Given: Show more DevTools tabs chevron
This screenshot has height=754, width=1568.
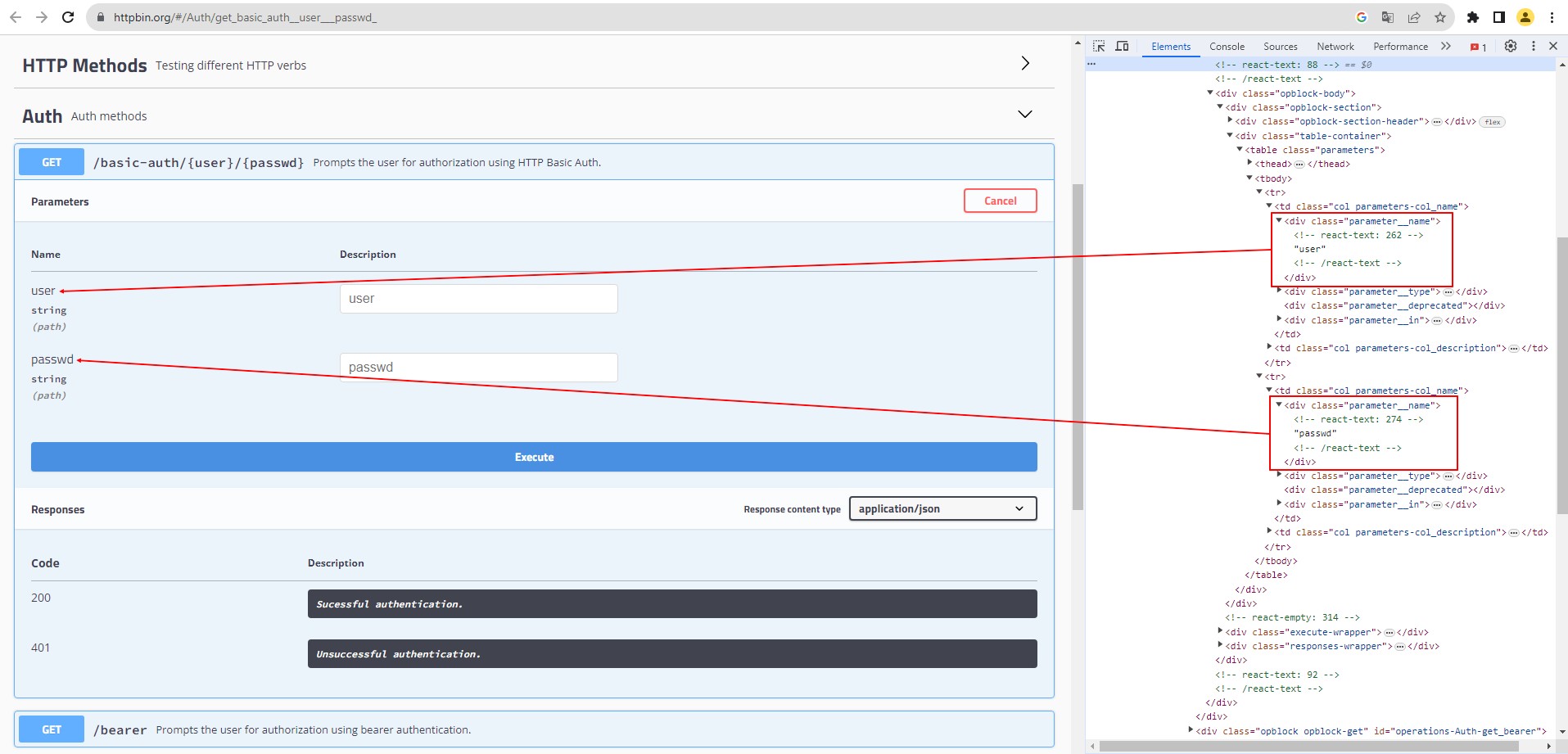Looking at the screenshot, I should coord(1446,47).
